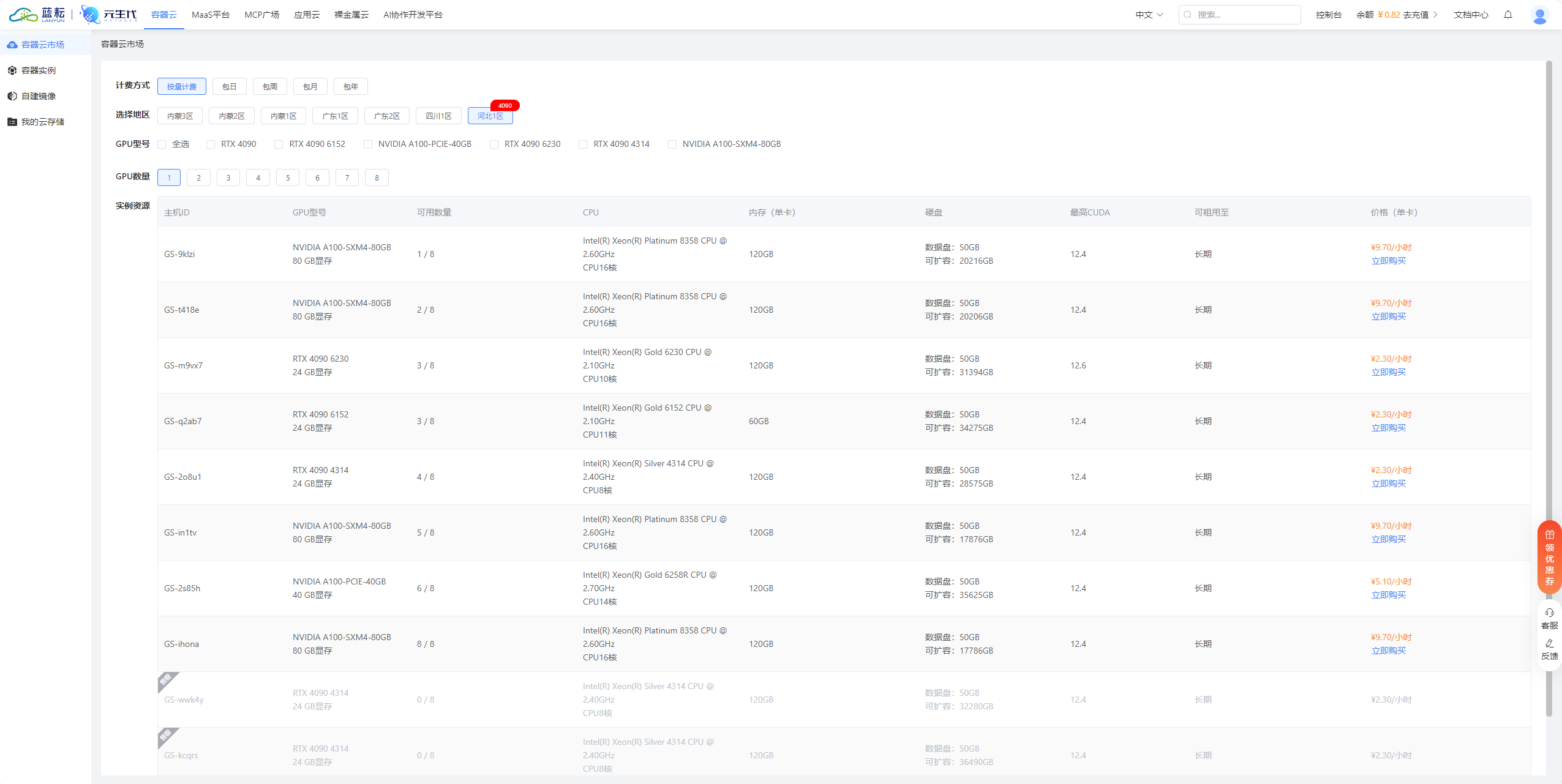Open 自建镜像 in the sidebar
Image resolution: width=1562 pixels, height=784 pixels.
click(38, 96)
